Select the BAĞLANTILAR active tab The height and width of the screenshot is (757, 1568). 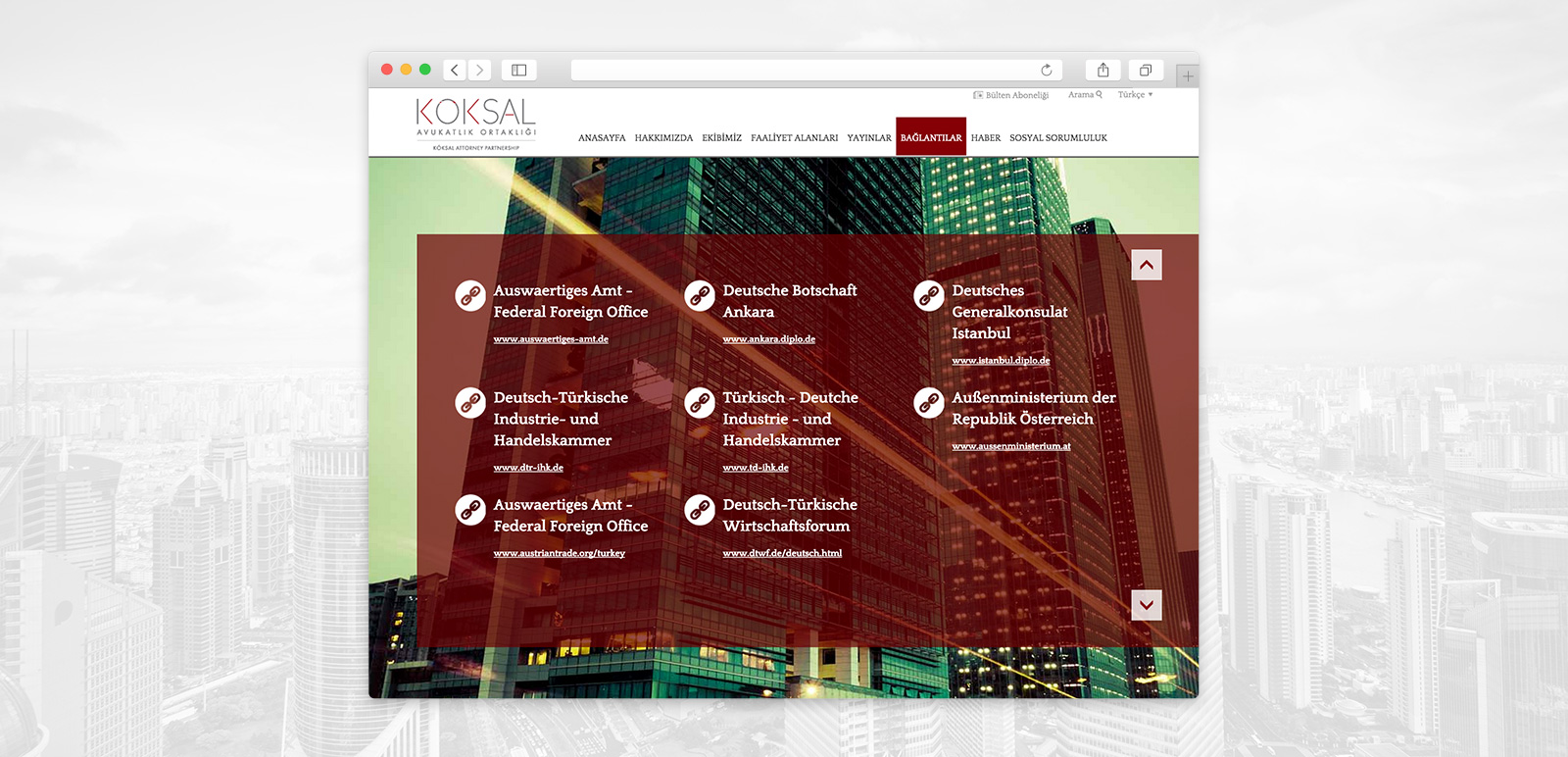click(x=931, y=137)
